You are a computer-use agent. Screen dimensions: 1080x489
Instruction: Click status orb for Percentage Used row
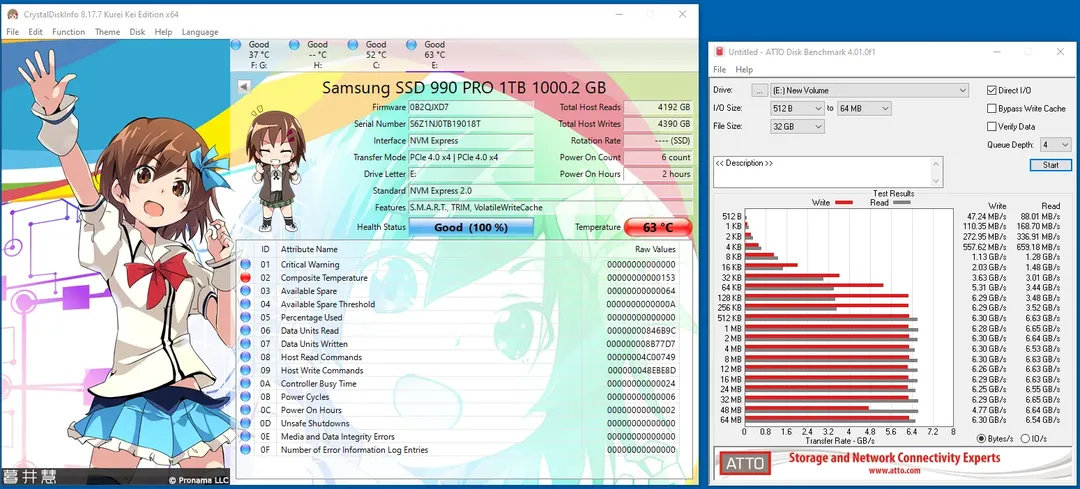[x=246, y=318]
